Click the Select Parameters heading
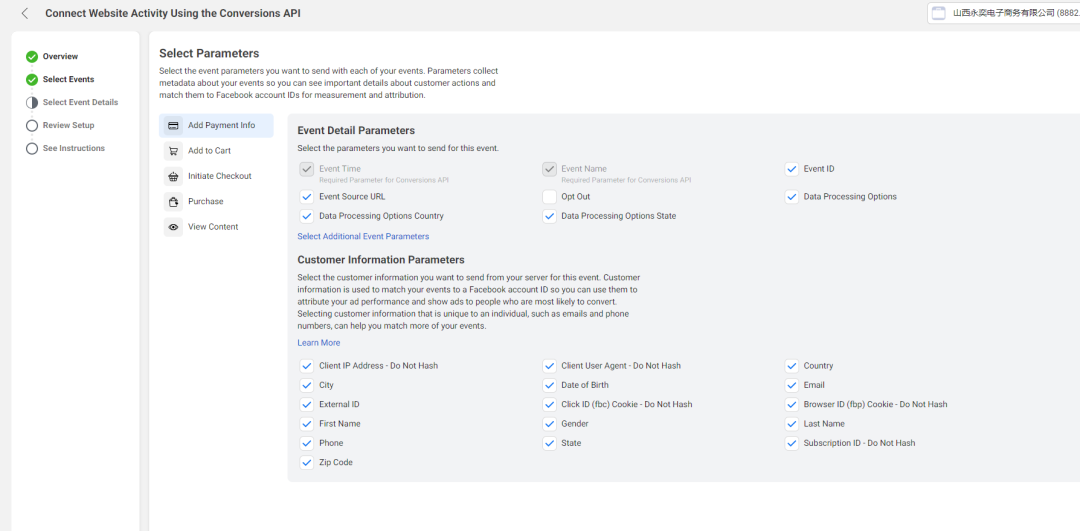1080x531 pixels. point(209,53)
